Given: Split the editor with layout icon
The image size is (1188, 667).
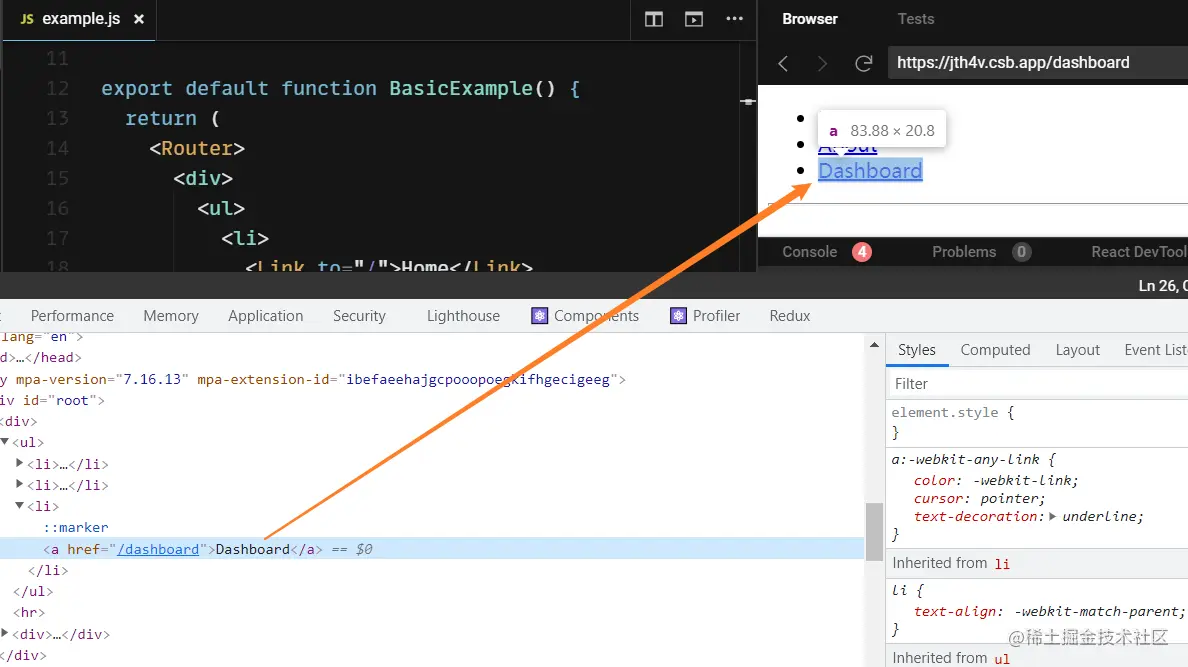Looking at the screenshot, I should click(x=654, y=19).
